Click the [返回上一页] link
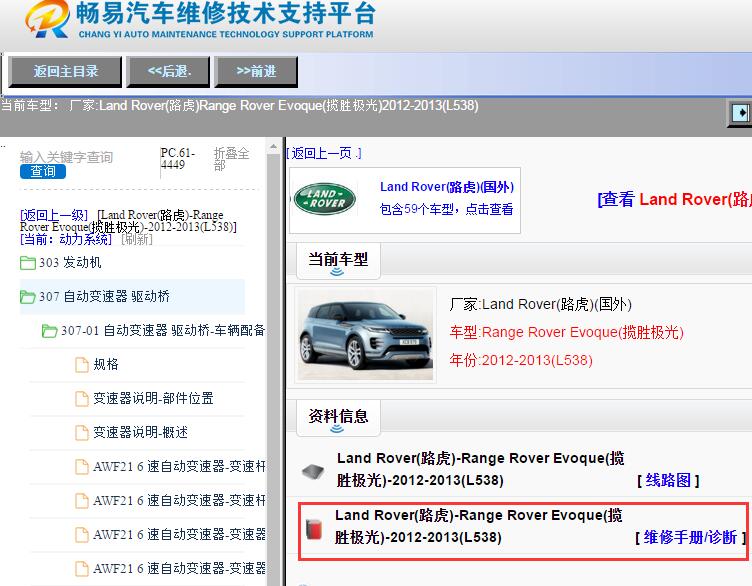 pos(324,153)
